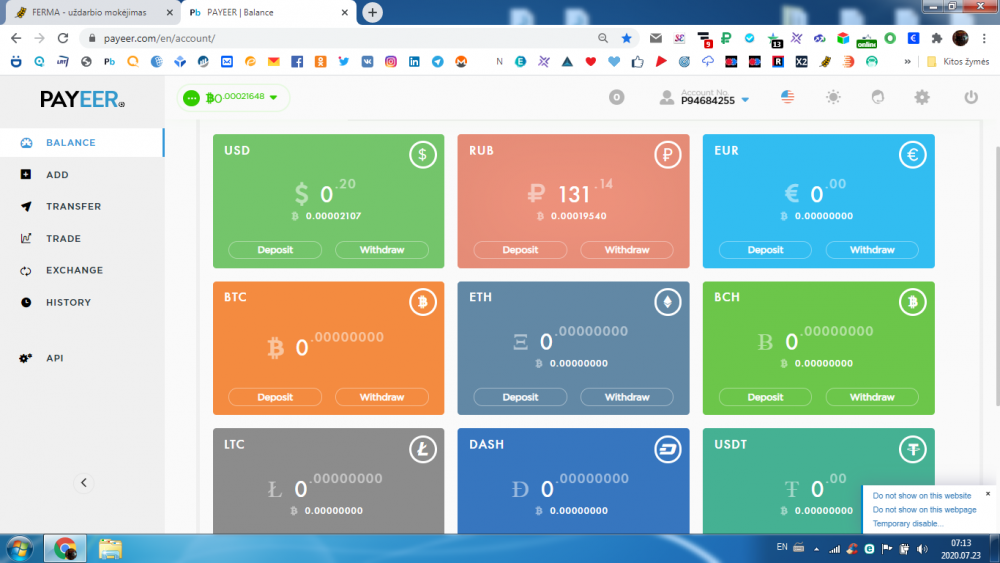Screen dimensions: 1000x563
Task: Click the volume icon in system tray
Action: (922, 548)
